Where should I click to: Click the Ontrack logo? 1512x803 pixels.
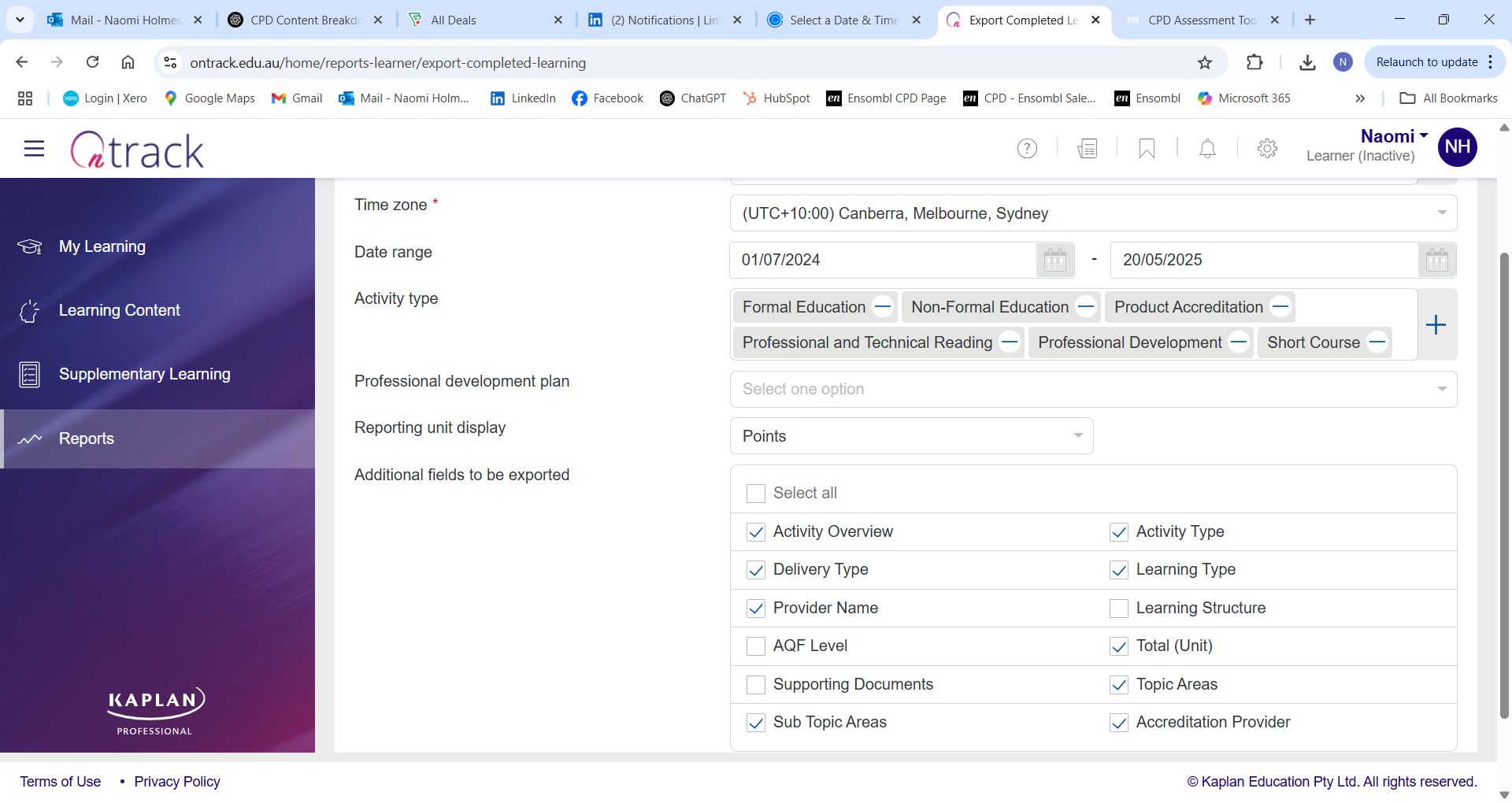pyautogui.click(x=137, y=149)
